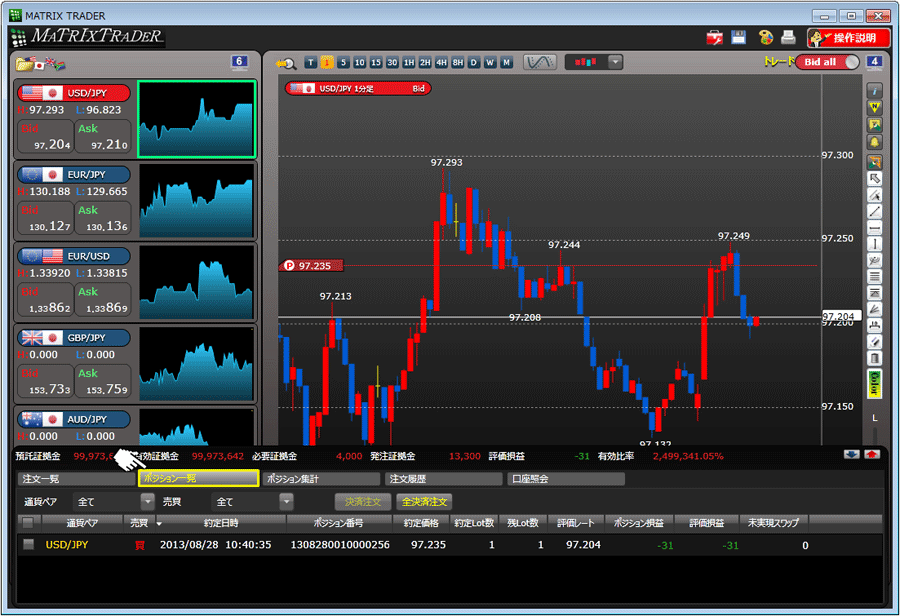
Task: Click the USD/JPY Ask price 97.210
Action: click(x=103, y=137)
